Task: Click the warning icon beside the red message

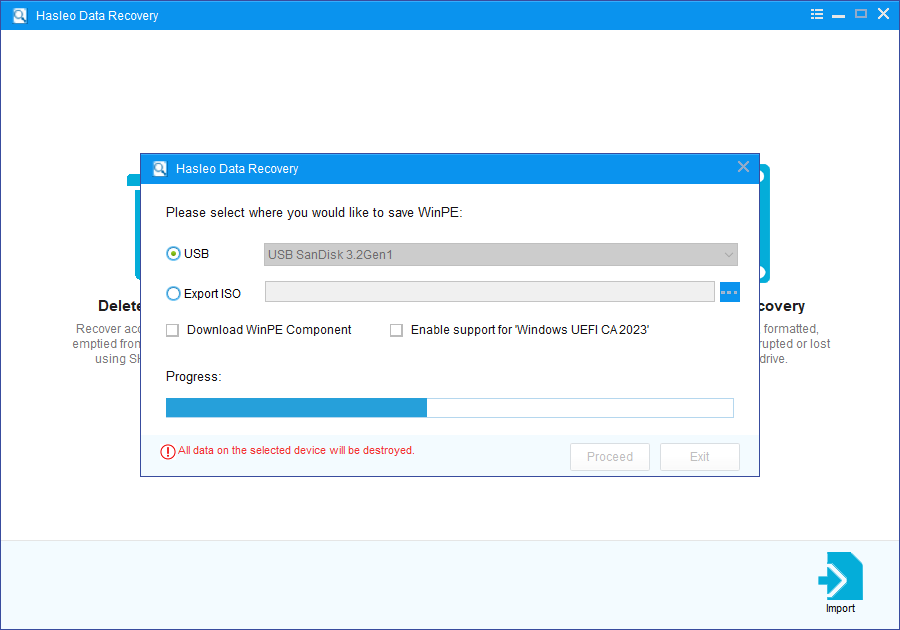Action: coord(167,451)
